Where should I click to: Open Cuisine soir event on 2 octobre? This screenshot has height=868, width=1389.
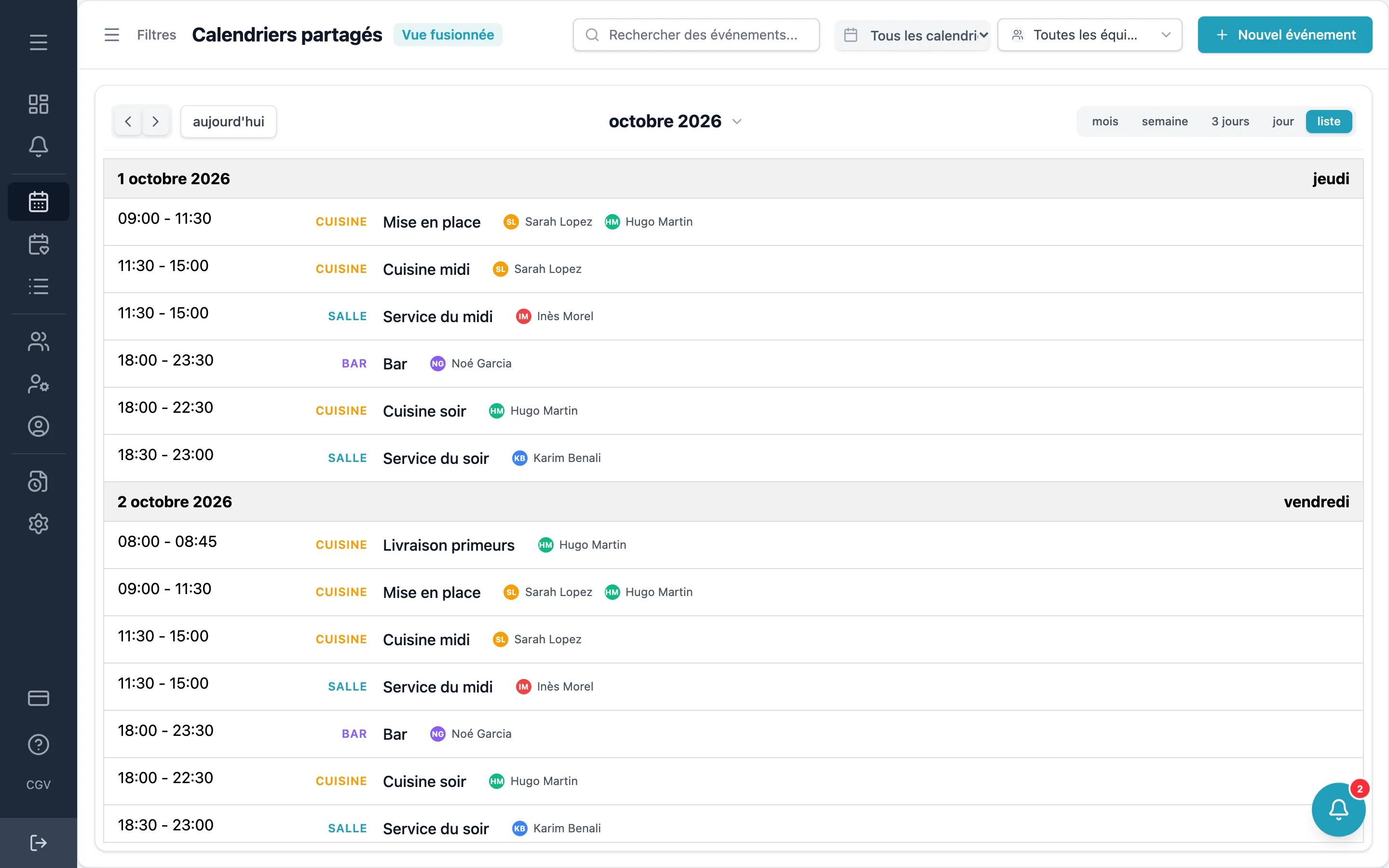[x=733, y=781]
